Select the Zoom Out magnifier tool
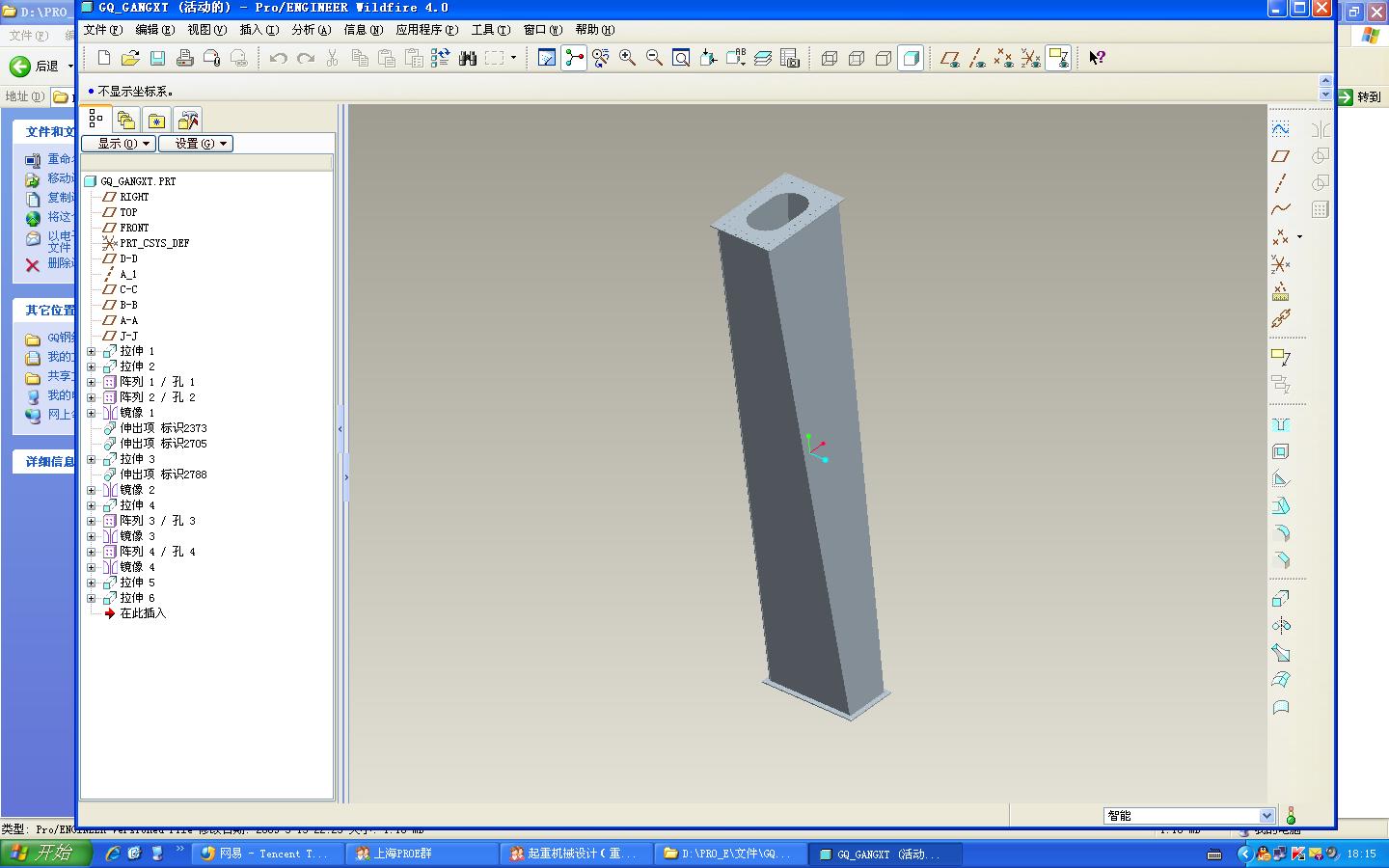Screen dimensions: 1389x868 tap(655, 58)
